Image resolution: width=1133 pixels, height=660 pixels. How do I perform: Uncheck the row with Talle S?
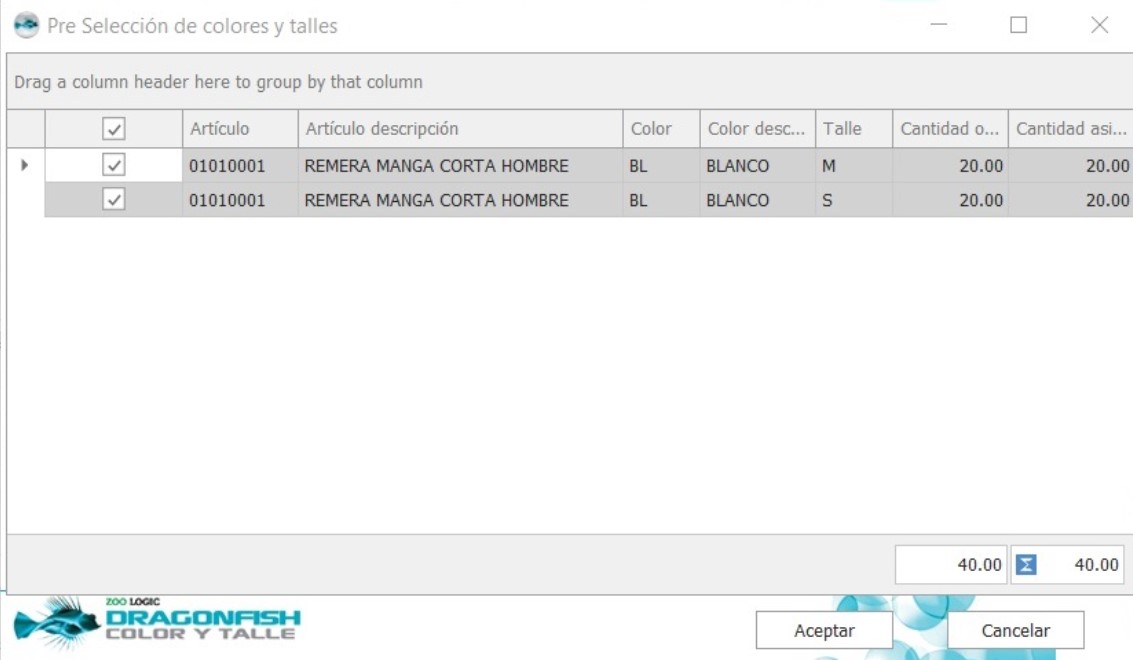pyautogui.click(x=116, y=198)
